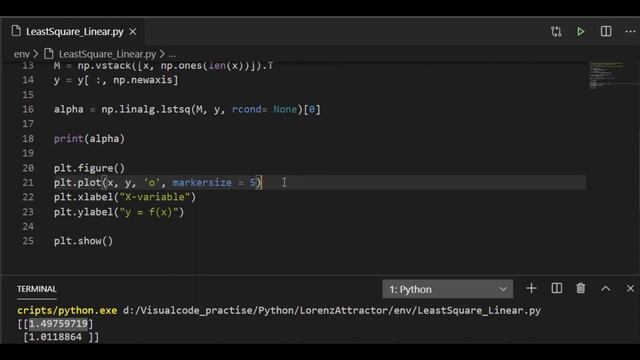Click the plt.figure() code line
The height and width of the screenshot is (360, 640).
[x=89, y=168]
